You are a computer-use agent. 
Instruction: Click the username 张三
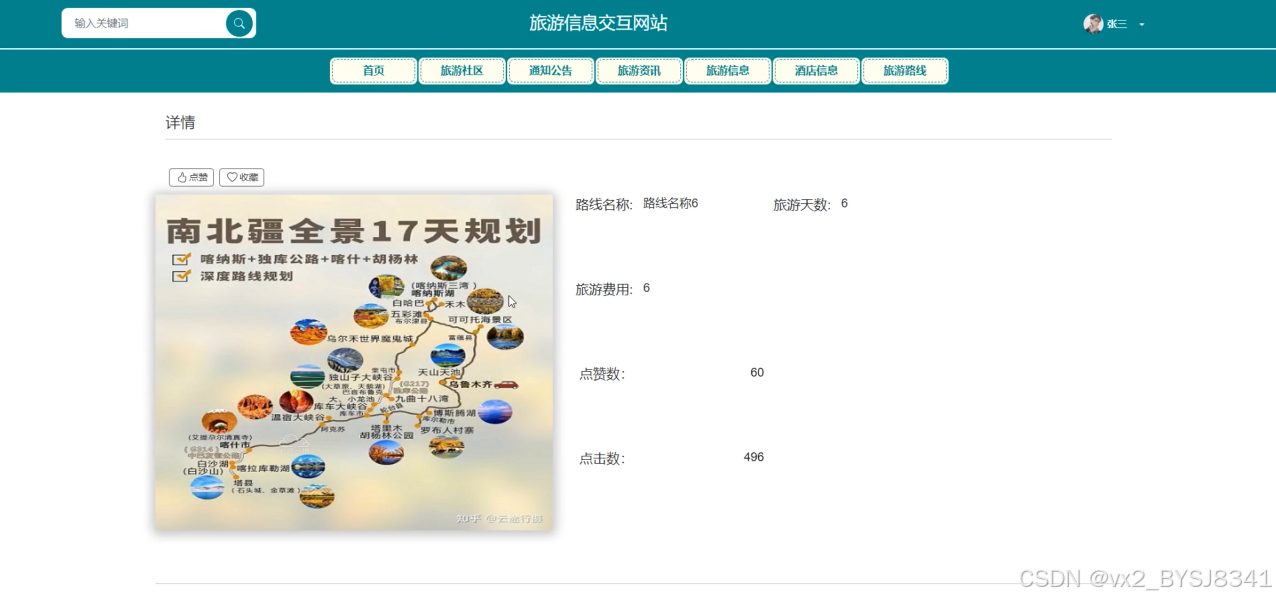(x=1117, y=24)
